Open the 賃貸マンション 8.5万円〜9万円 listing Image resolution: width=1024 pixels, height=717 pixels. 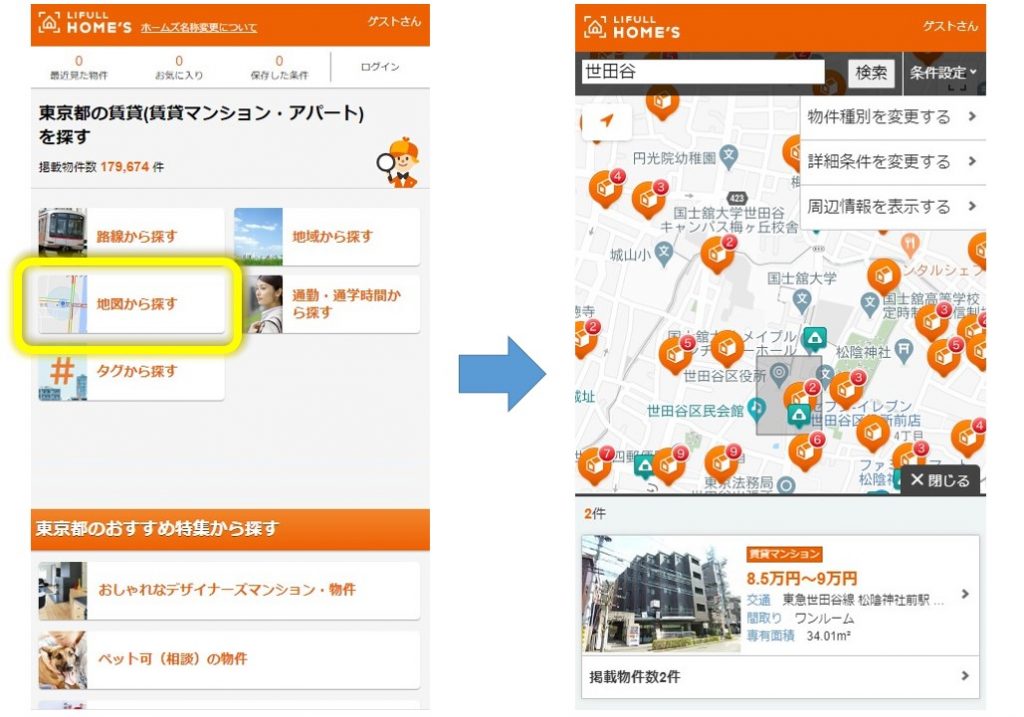[x=780, y=595]
